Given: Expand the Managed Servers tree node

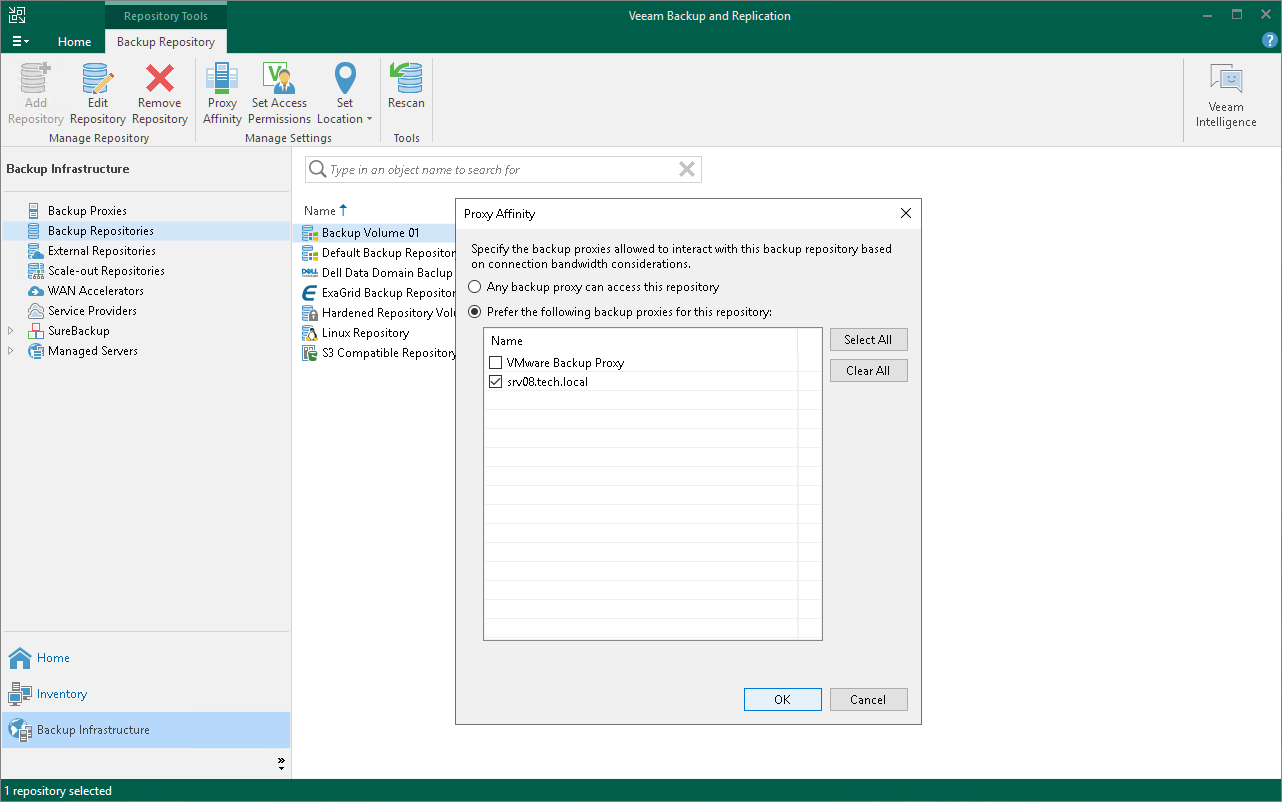Looking at the screenshot, I should pyautogui.click(x=11, y=351).
